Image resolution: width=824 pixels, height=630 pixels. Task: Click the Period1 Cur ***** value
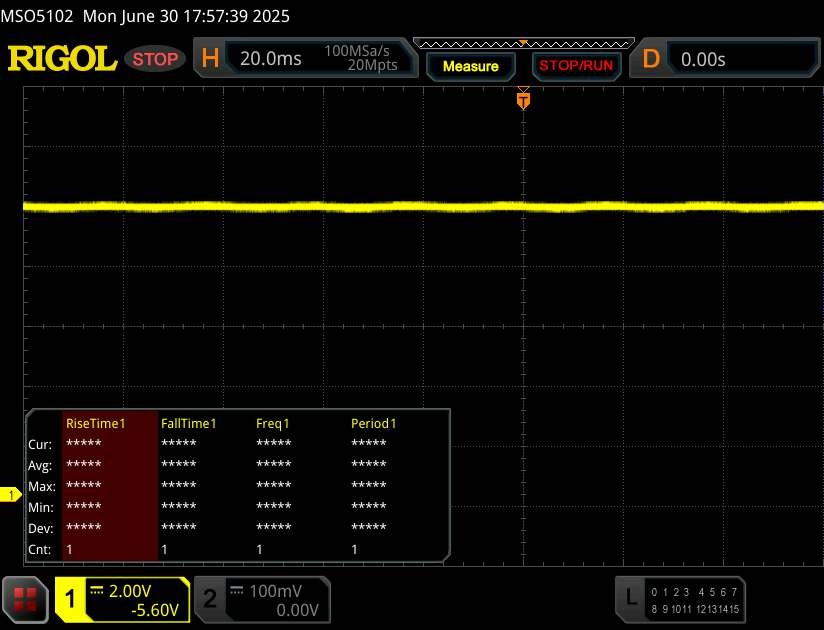(369, 443)
